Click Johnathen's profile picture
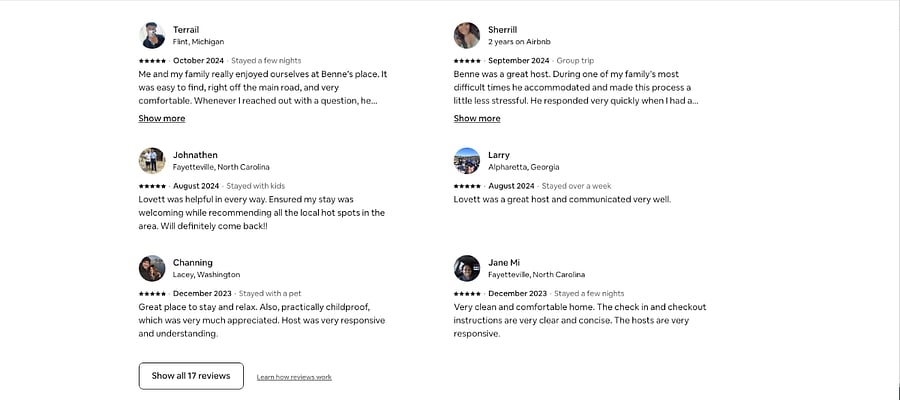Viewport: 900px width, 400px height. pos(152,161)
